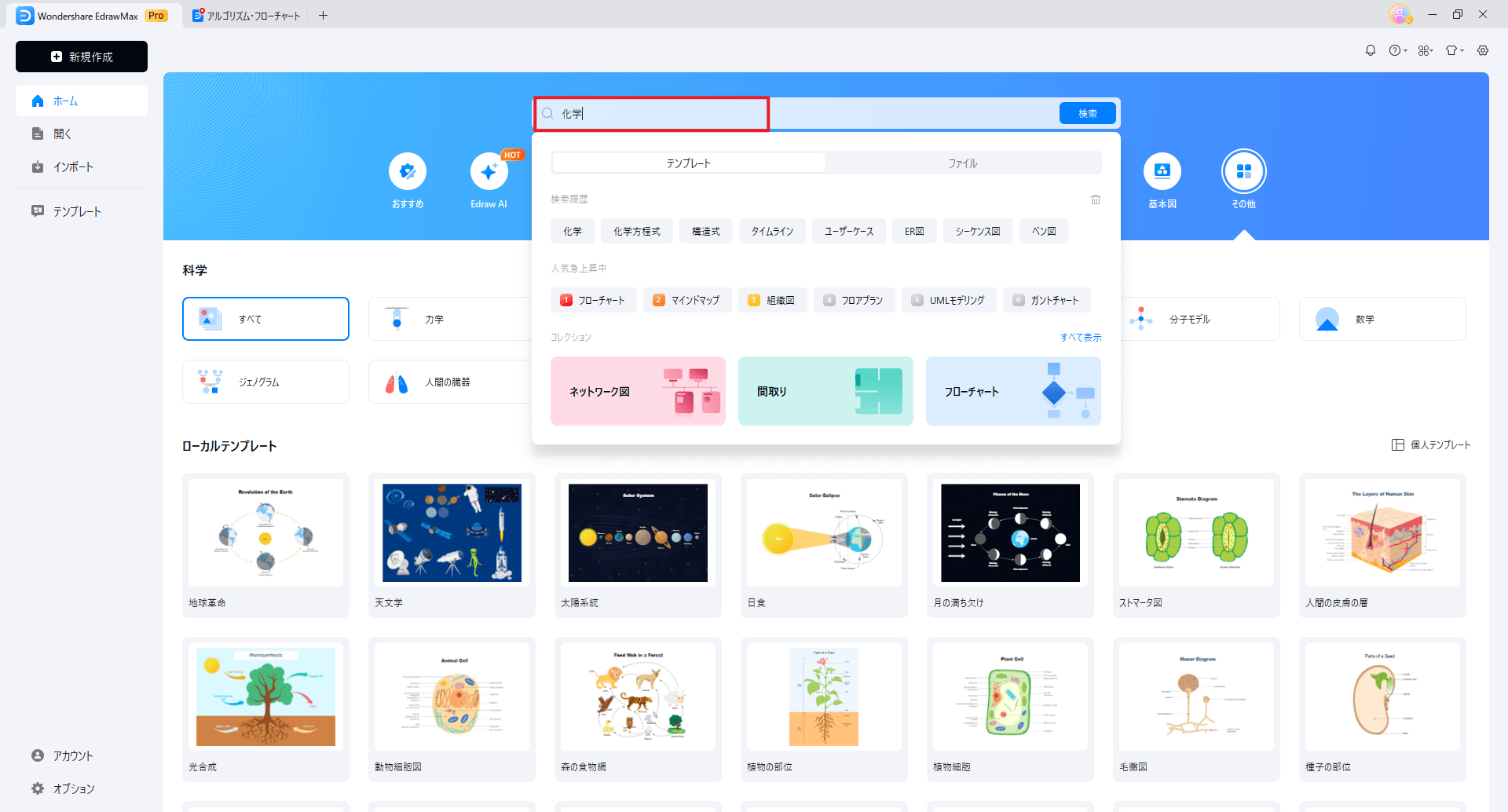Click the settings gear icon top right

(x=1483, y=50)
